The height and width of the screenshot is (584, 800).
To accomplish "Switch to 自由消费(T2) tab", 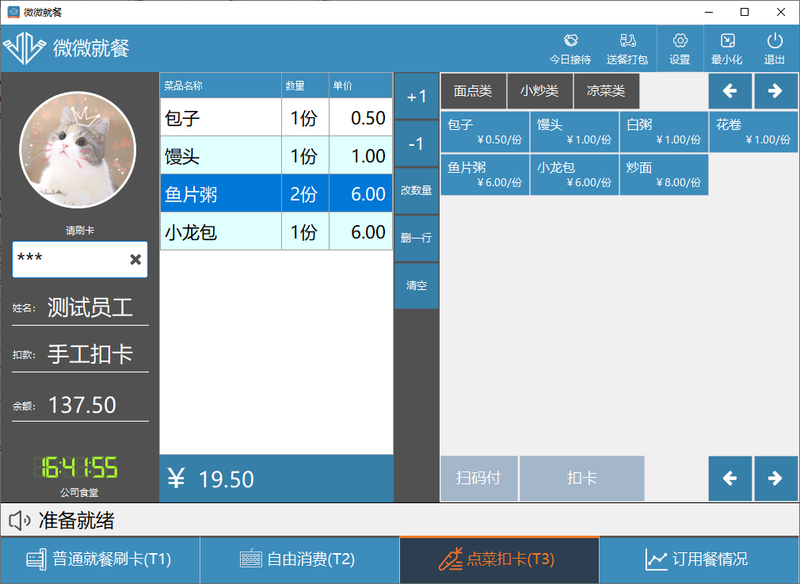I will [x=299, y=560].
